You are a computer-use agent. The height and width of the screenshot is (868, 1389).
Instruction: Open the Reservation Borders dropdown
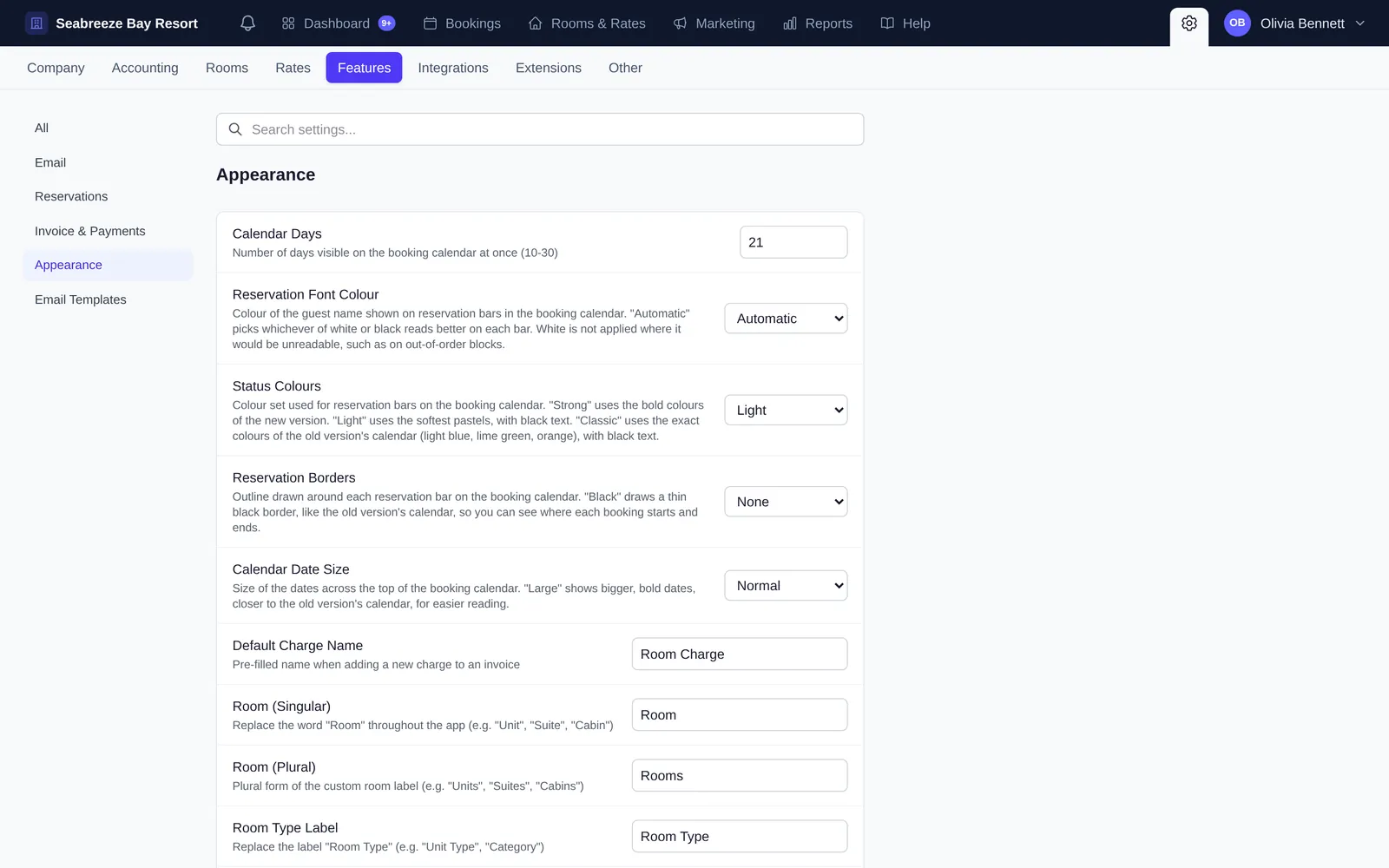786,502
